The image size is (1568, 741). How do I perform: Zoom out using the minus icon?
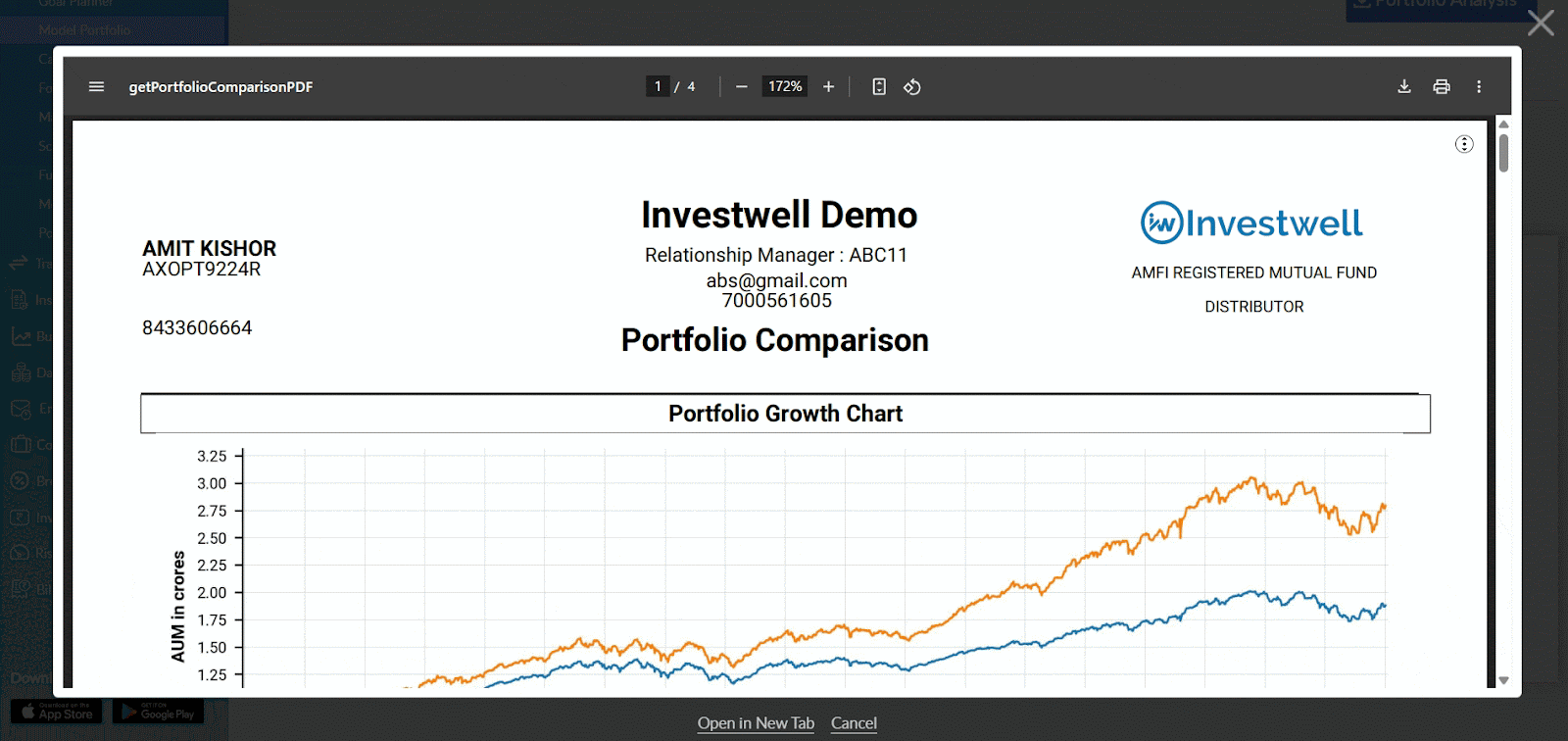tap(742, 86)
